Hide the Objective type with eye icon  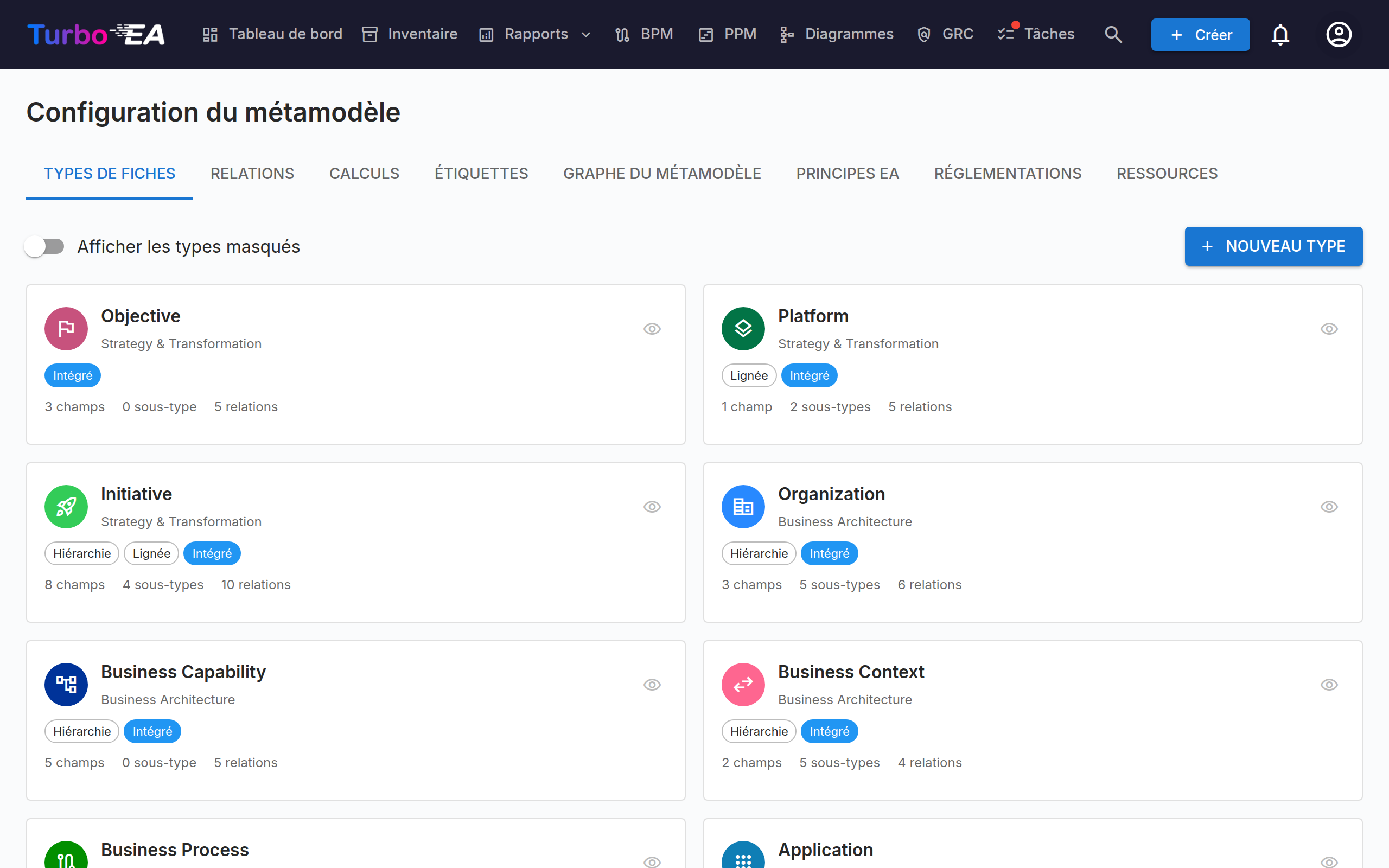[x=652, y=329]
